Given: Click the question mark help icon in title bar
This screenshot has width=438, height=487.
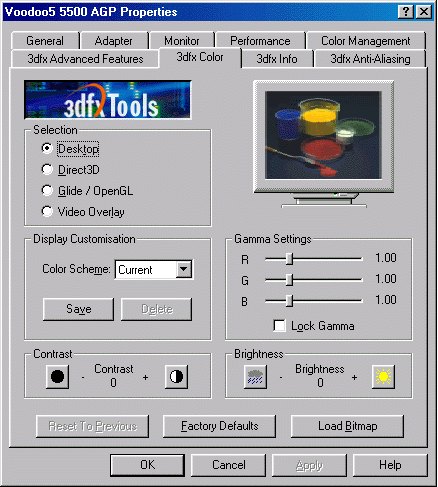Looking at the screenshot, I should 406,12.
